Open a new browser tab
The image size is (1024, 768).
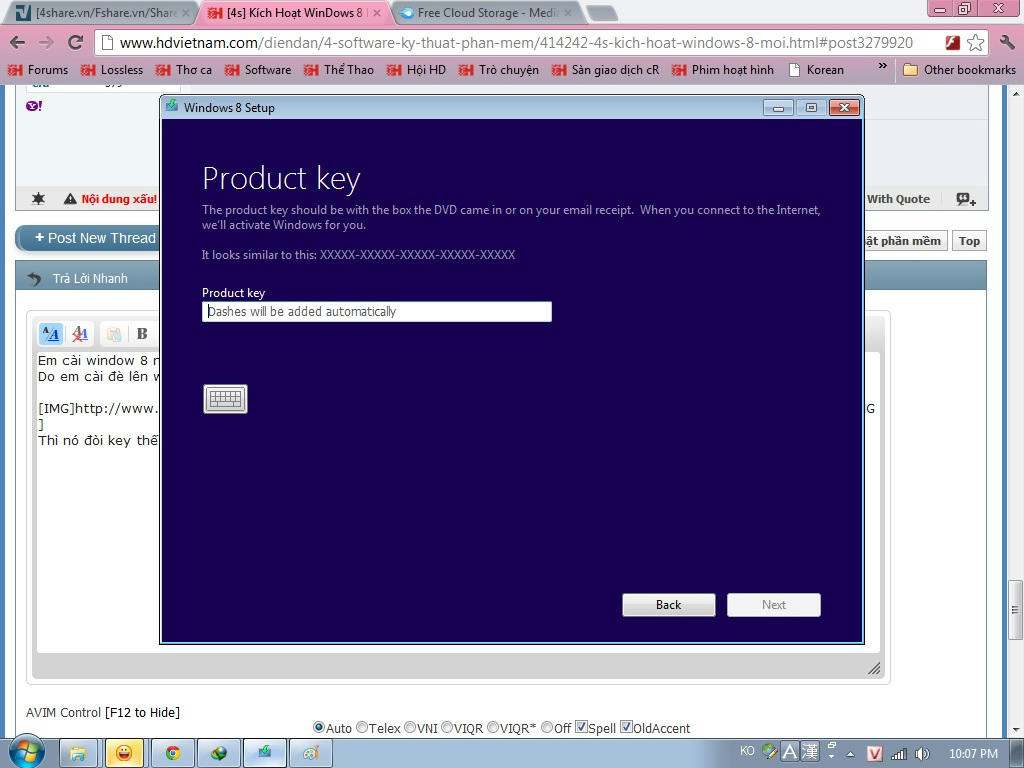click(601, 13)
